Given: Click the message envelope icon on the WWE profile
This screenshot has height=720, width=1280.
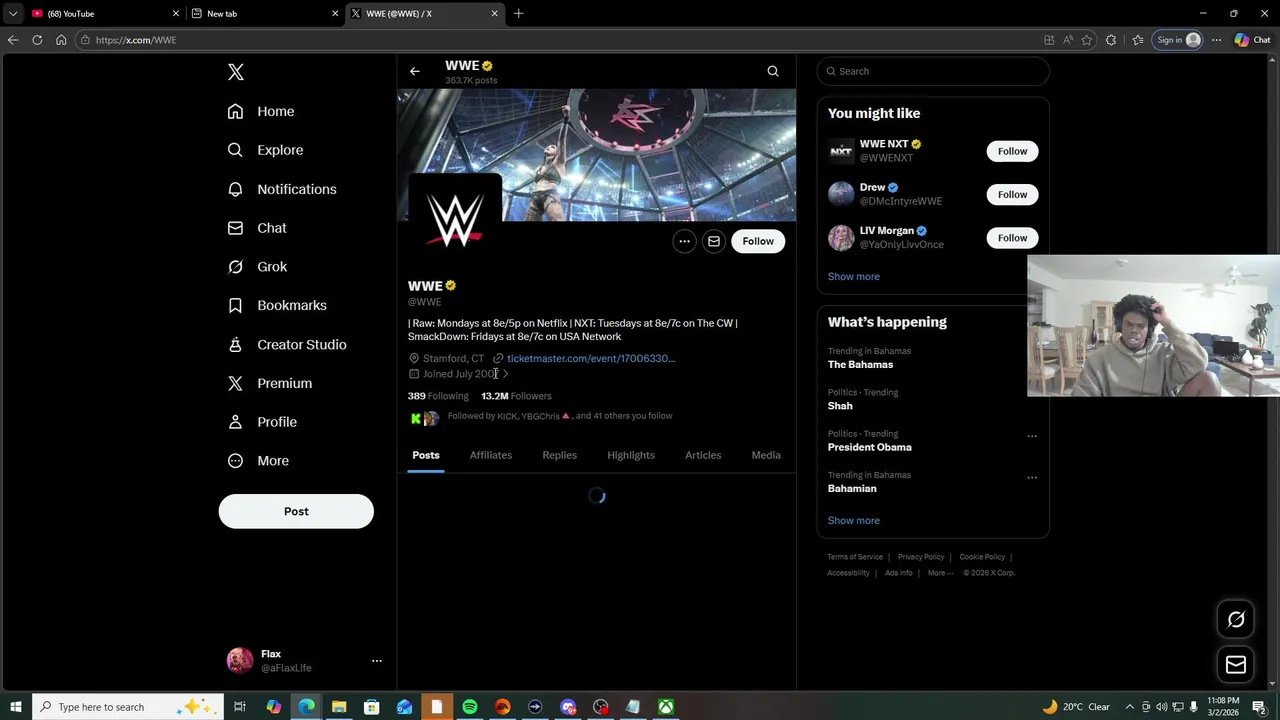Looking at the screenshot, I should pyautogui.click(x=714, y=241).
